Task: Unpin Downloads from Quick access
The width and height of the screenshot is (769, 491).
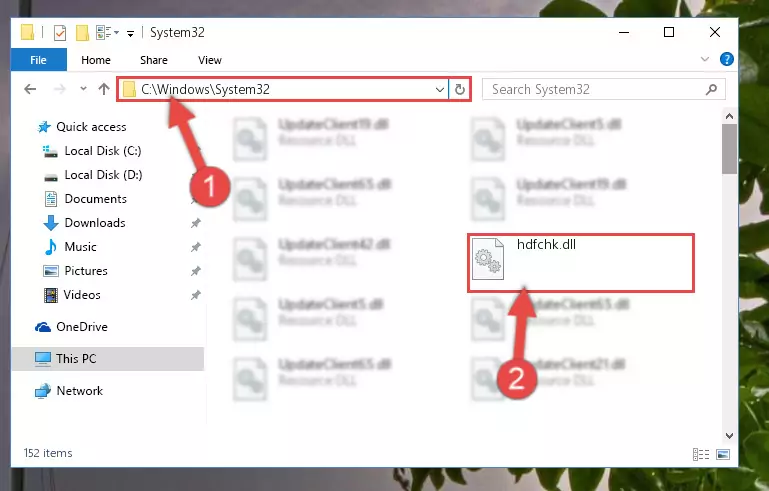Action: (196, 223)
